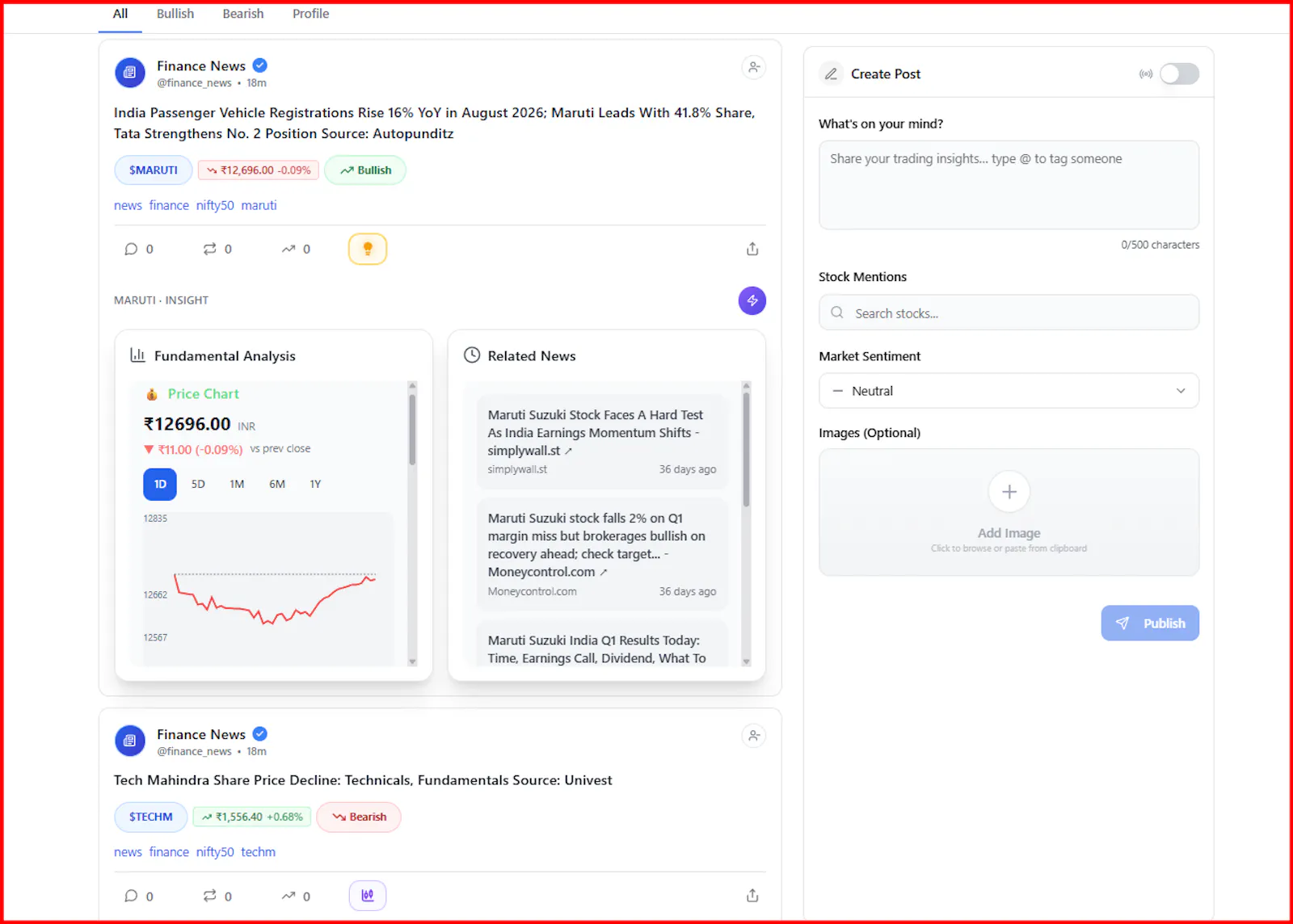Open nifty50 hashtag on Maruti post
The width and height of the screenshot is (1293, 924).
(215, 206)
